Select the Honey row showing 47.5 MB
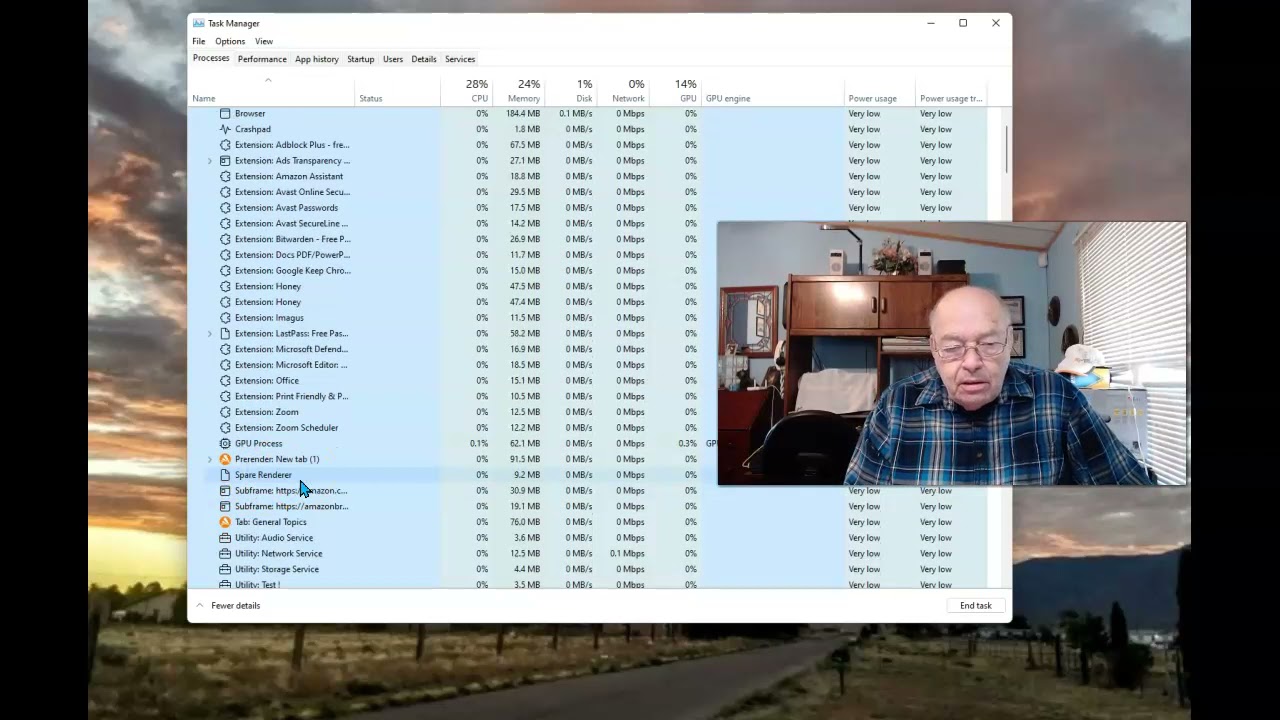 [587, 286]
